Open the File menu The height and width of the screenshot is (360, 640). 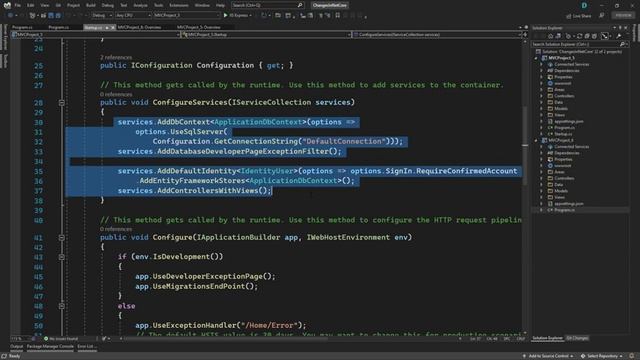18,5
